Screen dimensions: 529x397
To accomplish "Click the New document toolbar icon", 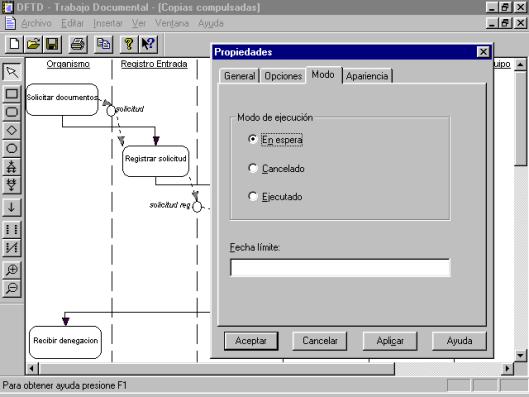I will (14, 44).
